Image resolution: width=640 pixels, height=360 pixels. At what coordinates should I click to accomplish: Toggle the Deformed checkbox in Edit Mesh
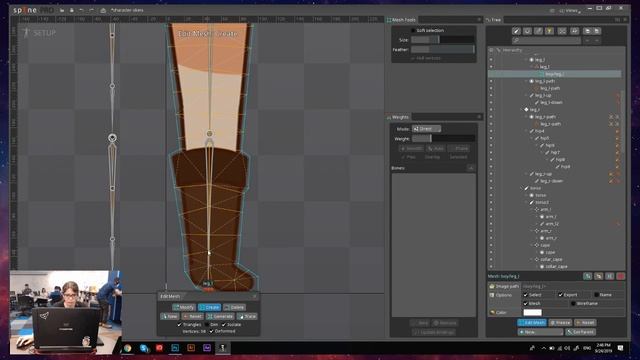(211, 331)
